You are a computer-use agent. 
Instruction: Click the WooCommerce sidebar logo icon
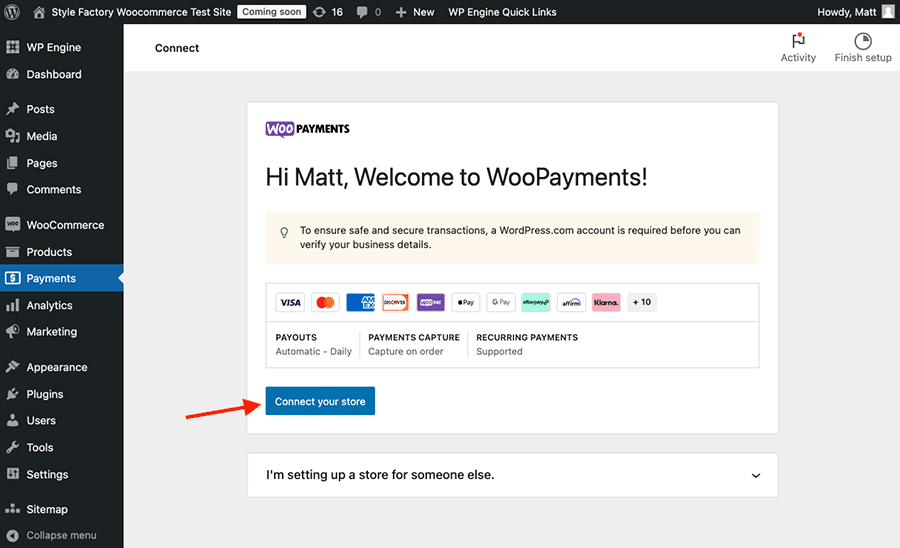(13, 224)
